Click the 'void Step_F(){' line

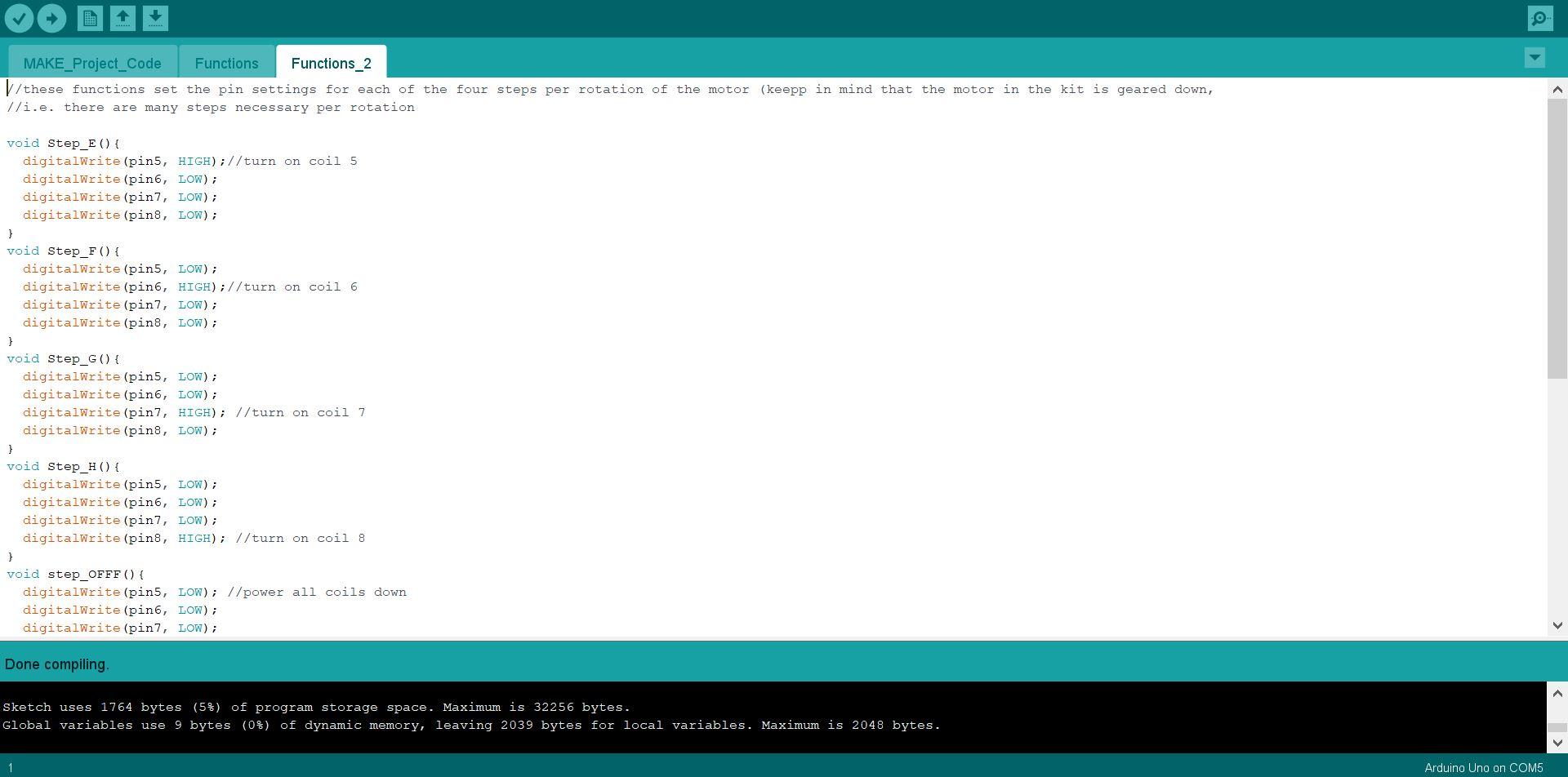[x=64, y=251]
